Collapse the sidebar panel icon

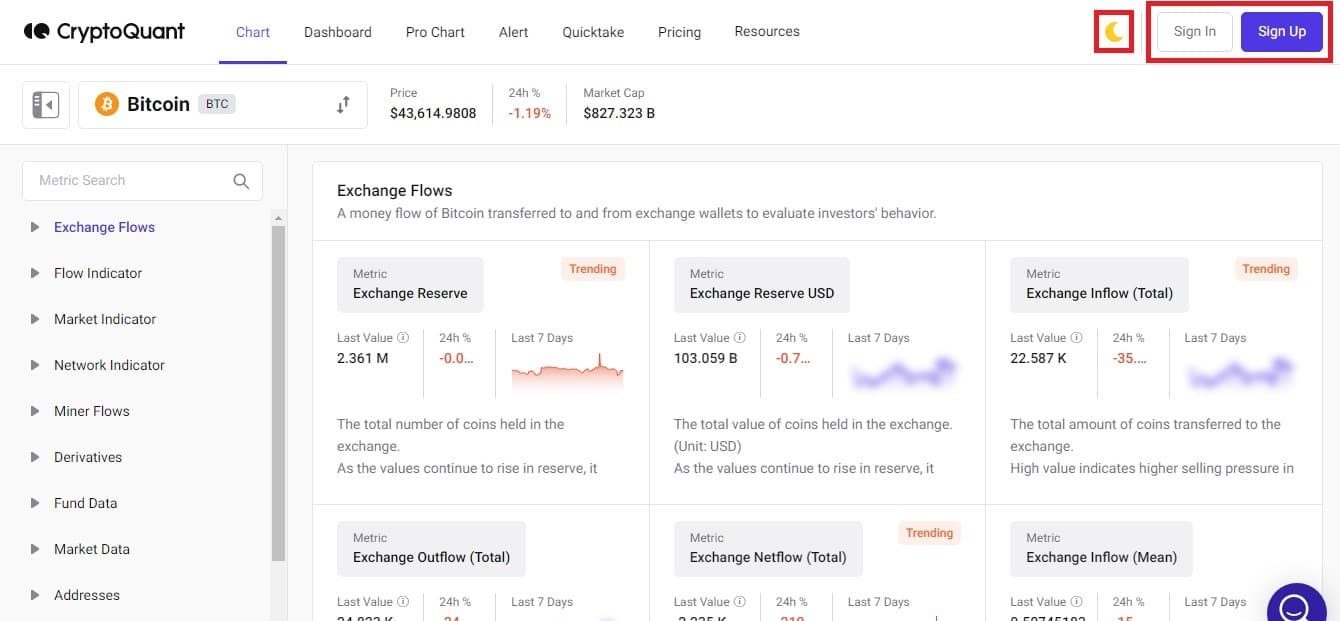coord(46,104)
